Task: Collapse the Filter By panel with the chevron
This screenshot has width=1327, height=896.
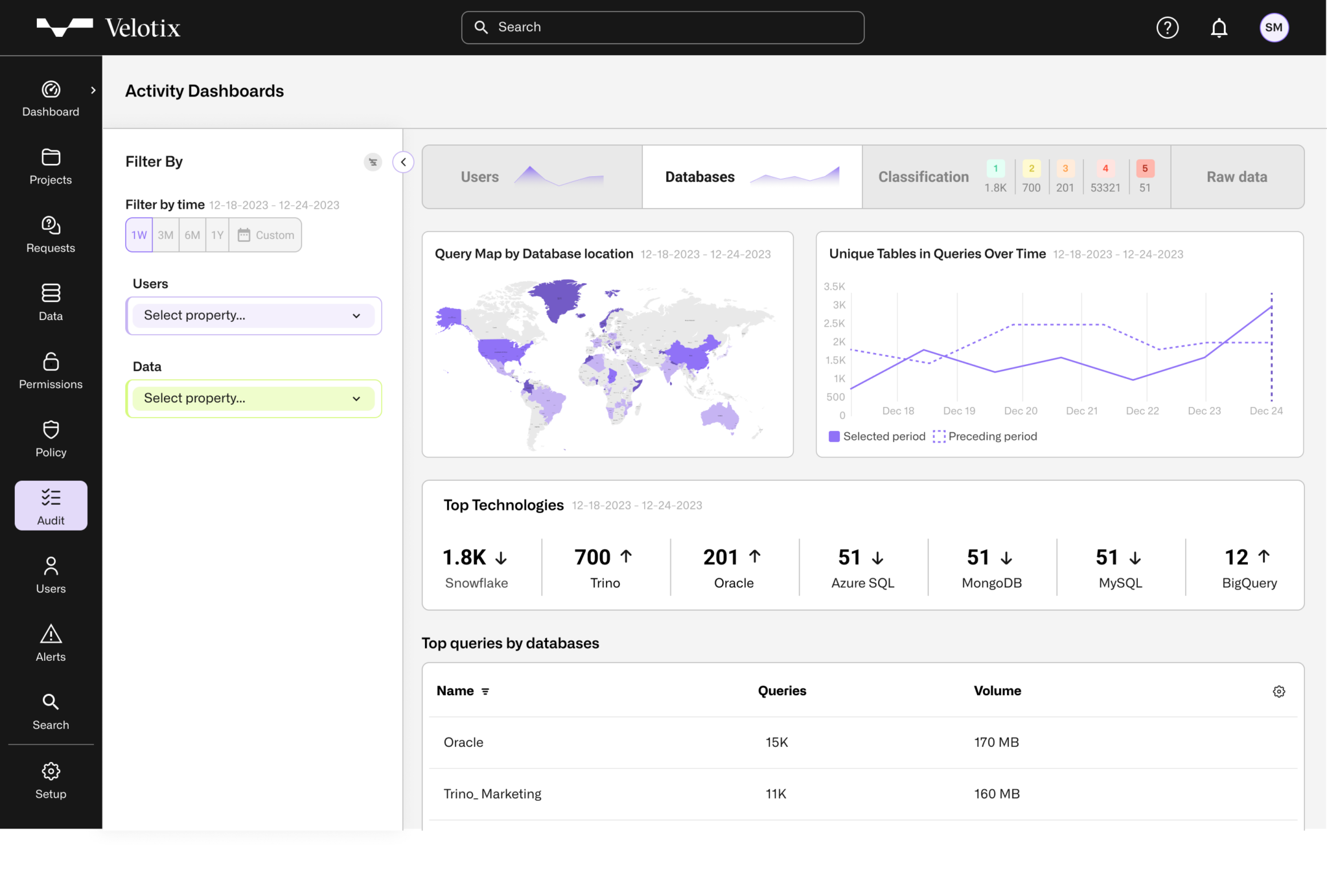Action: pos(403,162)
